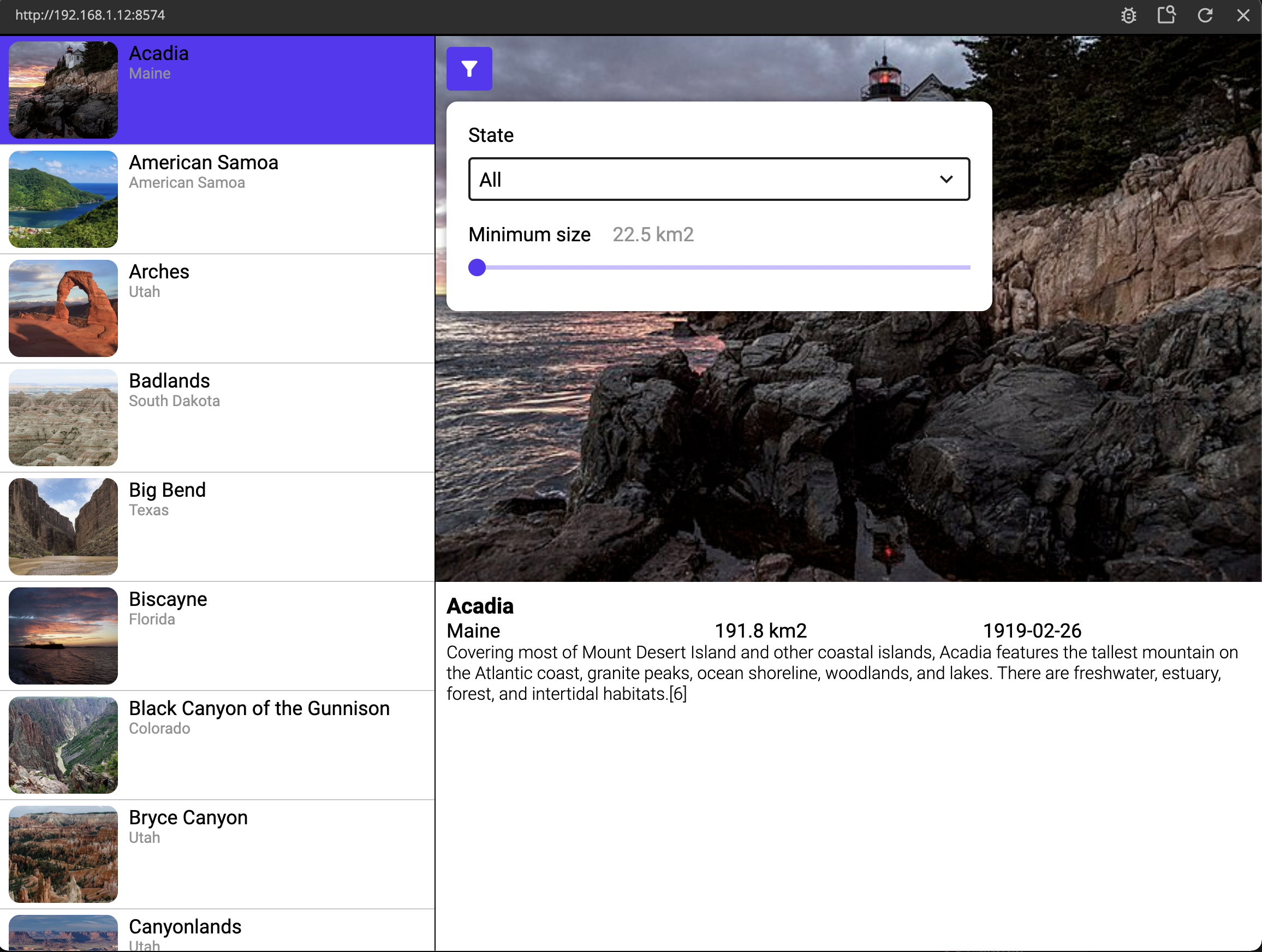Screen dimensions: 1262x952
Task: Click 'Utah' under Bryce Canyon
Action: pos(144,838)
